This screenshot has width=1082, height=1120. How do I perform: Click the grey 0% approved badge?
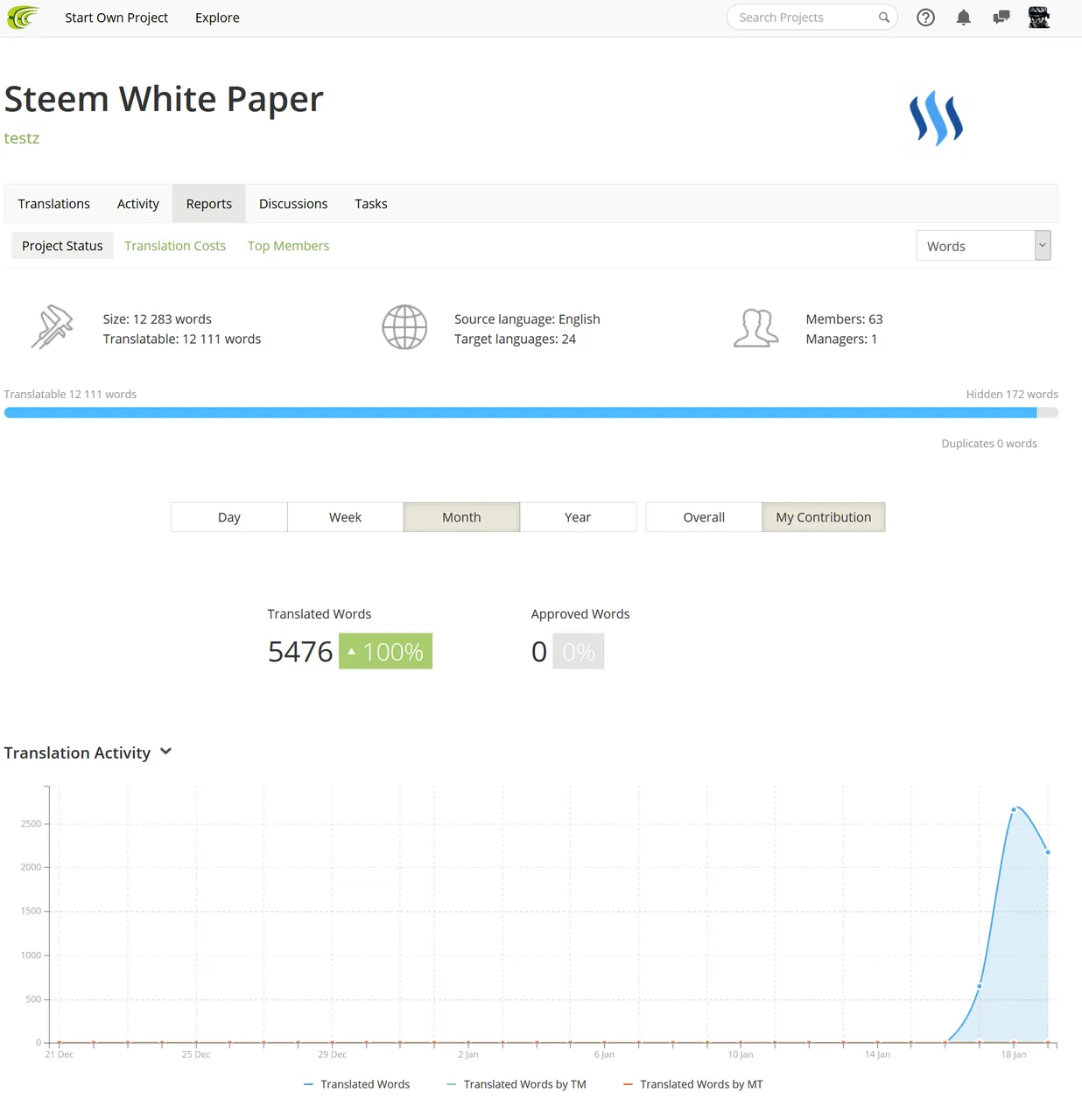click(579, 651)
